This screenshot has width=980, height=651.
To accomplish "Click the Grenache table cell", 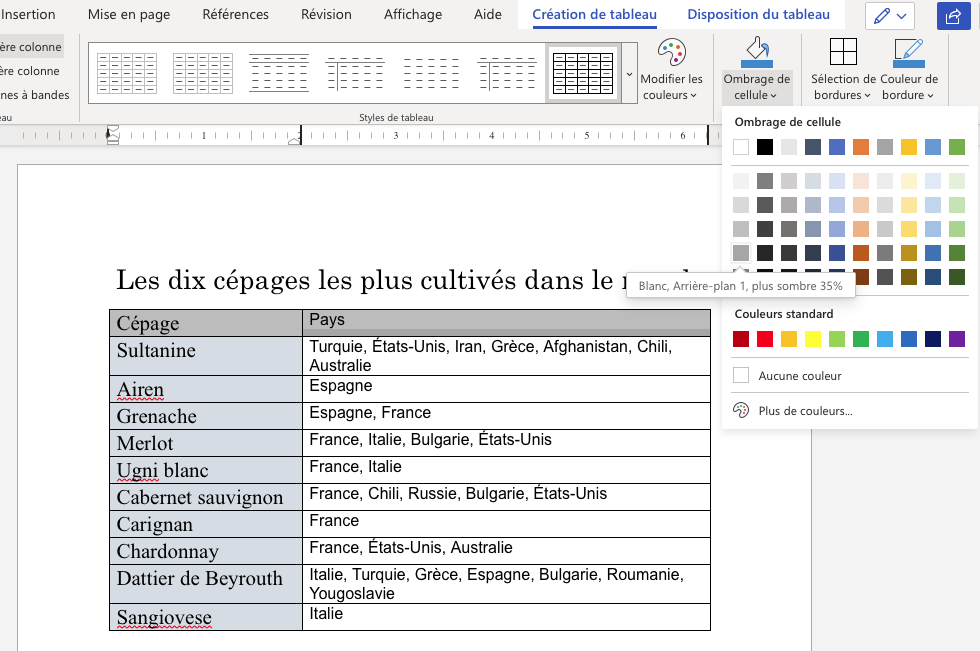I will (x=206, y=415).
